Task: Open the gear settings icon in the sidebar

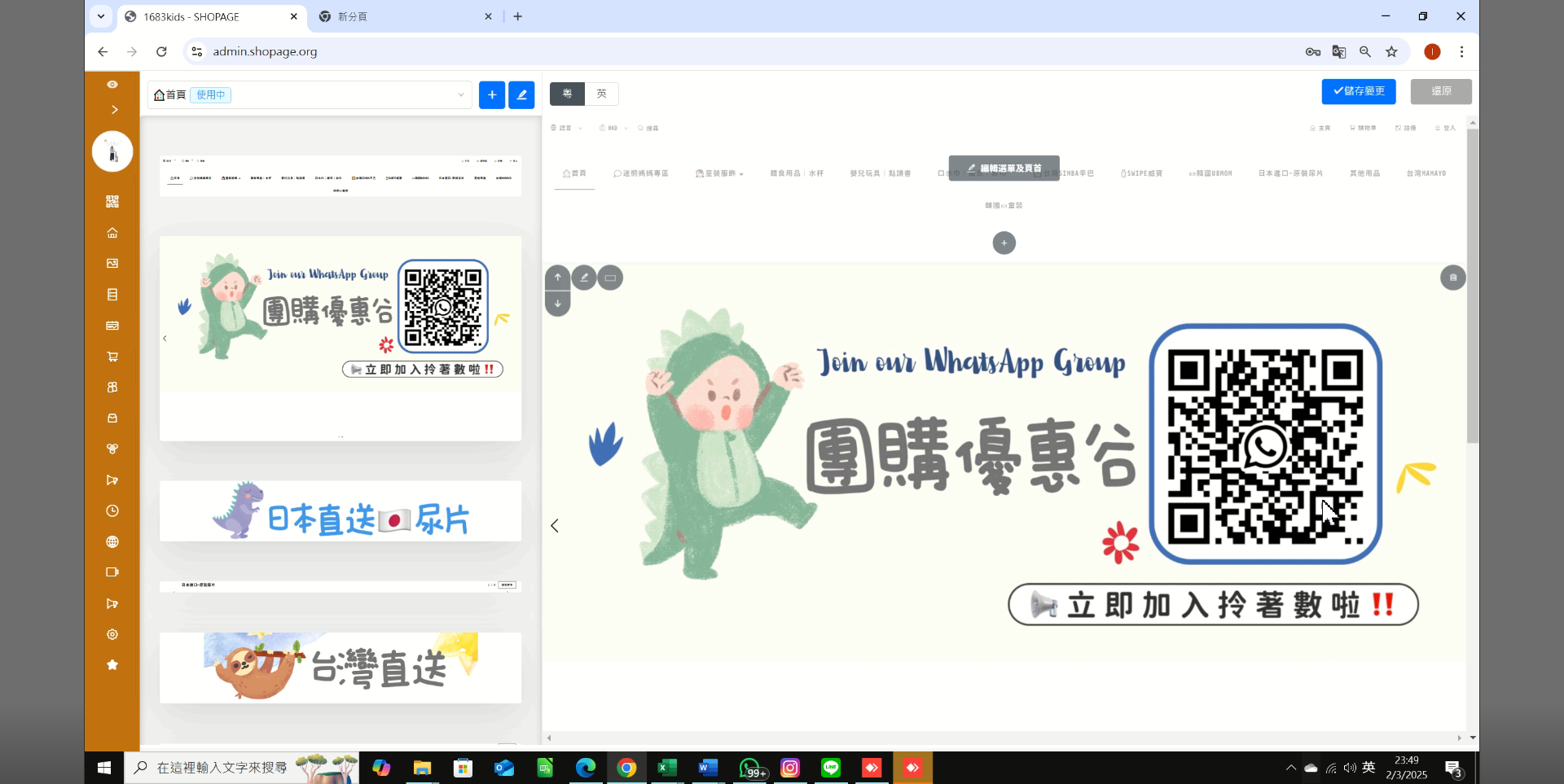Action: (112, 634)
